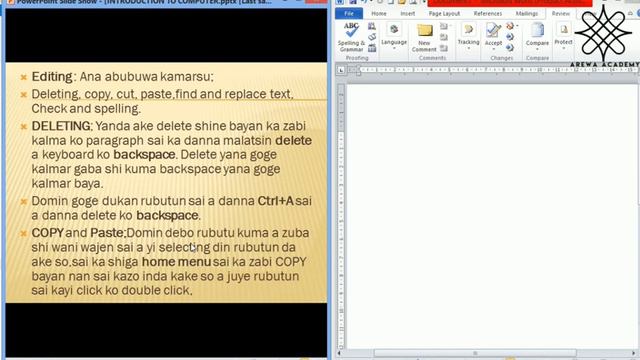Viewport: 640px width, 360px height.
Task: Expand the Accept dropdown arrow
Action: pos(493,49)
